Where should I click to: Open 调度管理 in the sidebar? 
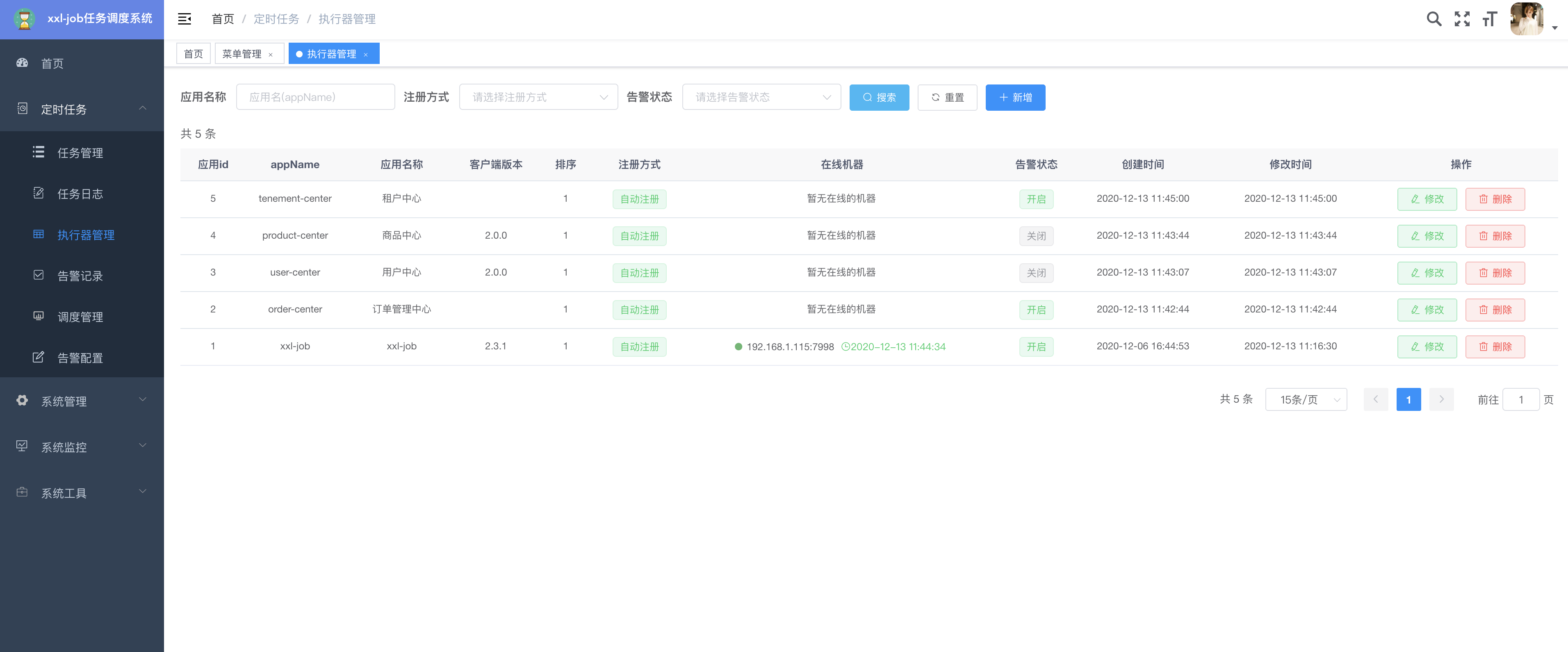(80, 317)
